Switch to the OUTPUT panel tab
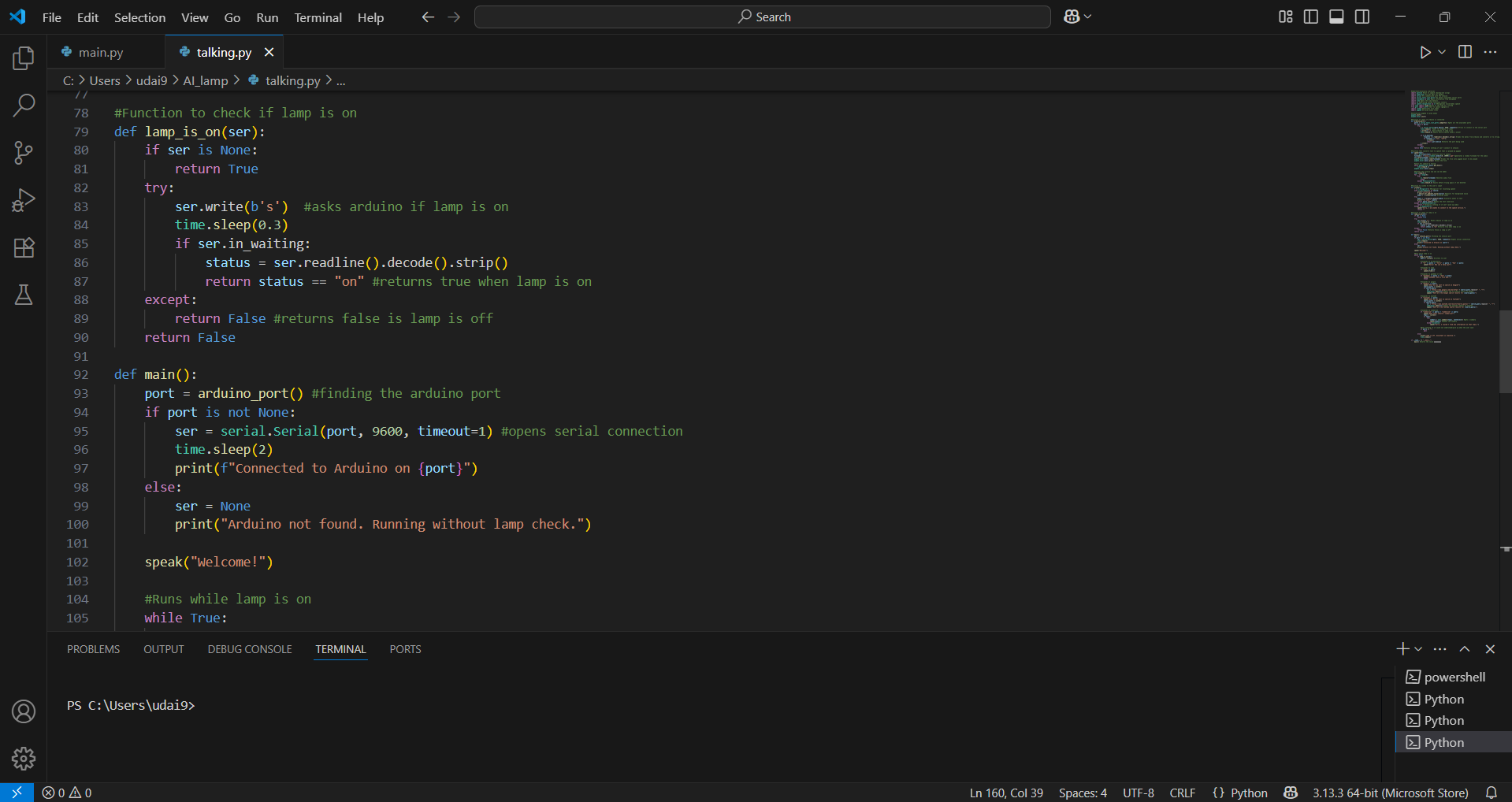This screenshot has height=802, width=1512. [164, 649]
